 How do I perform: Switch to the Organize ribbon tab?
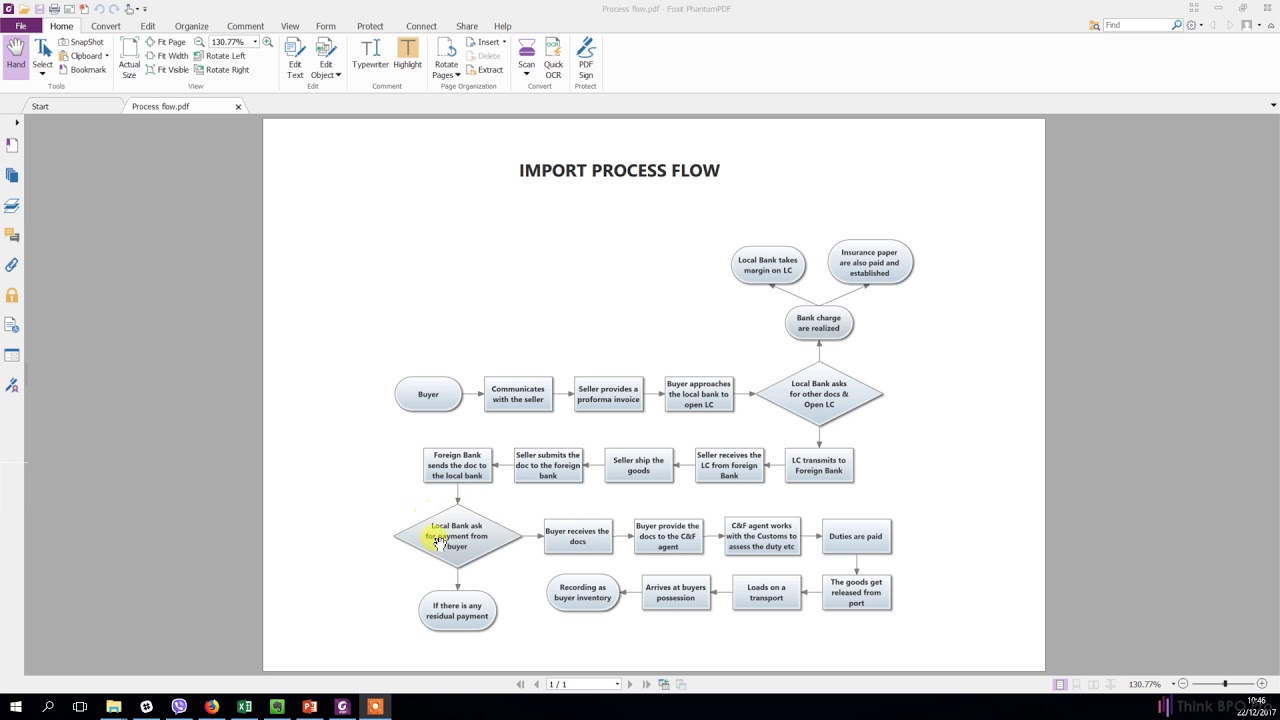191,26
